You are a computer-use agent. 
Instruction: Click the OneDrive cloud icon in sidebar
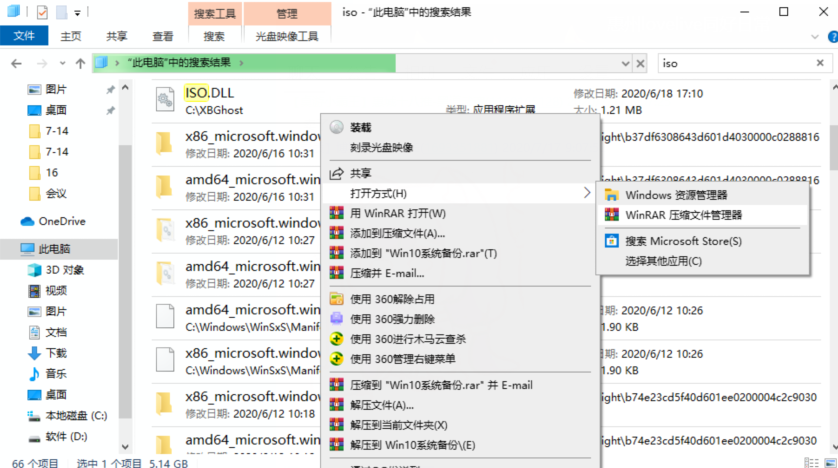point(27,221)
